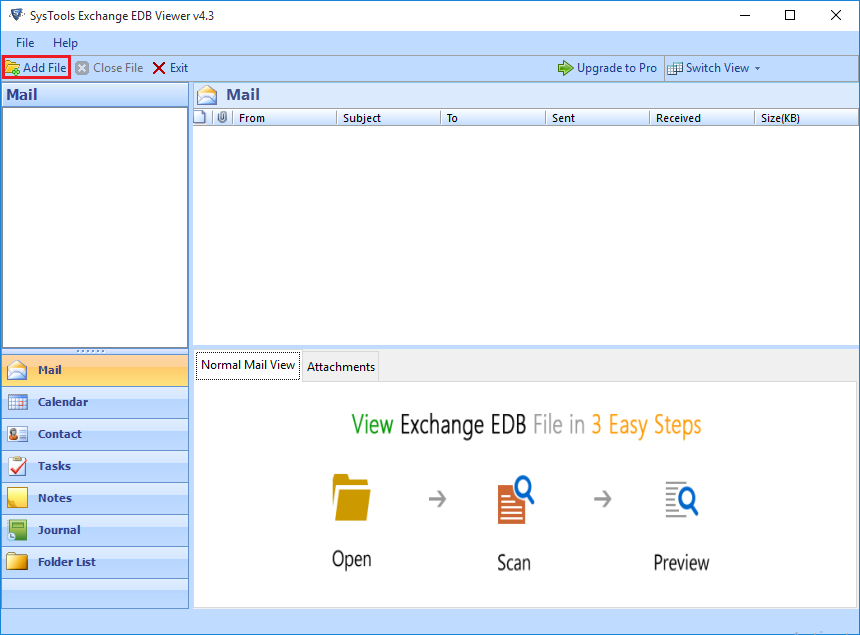Click the item type page icon column header
The height and width of the screenshot is (635, 860).
[x=201, y=117]
